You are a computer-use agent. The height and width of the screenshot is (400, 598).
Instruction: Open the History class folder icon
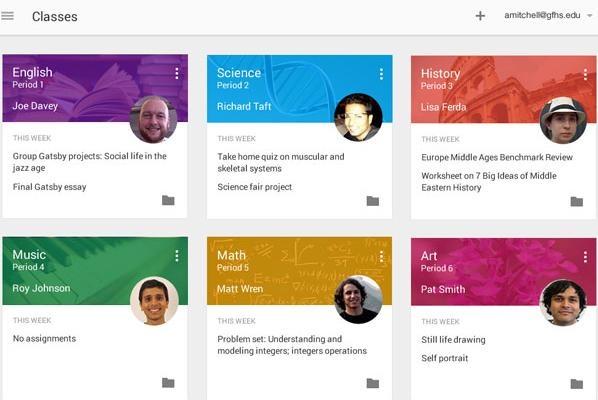(x=577, y=201)
